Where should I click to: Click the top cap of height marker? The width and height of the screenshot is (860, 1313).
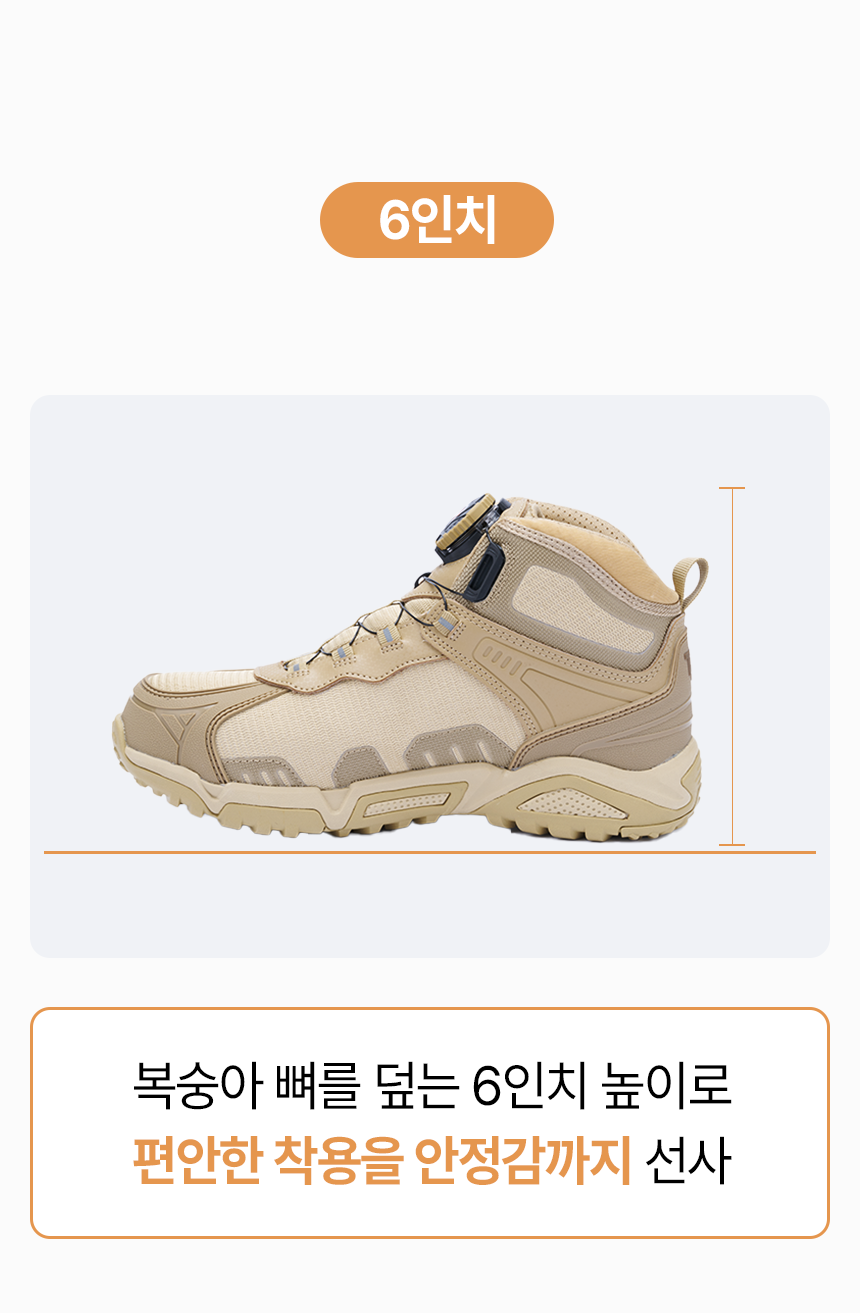(x=732, y=488)
